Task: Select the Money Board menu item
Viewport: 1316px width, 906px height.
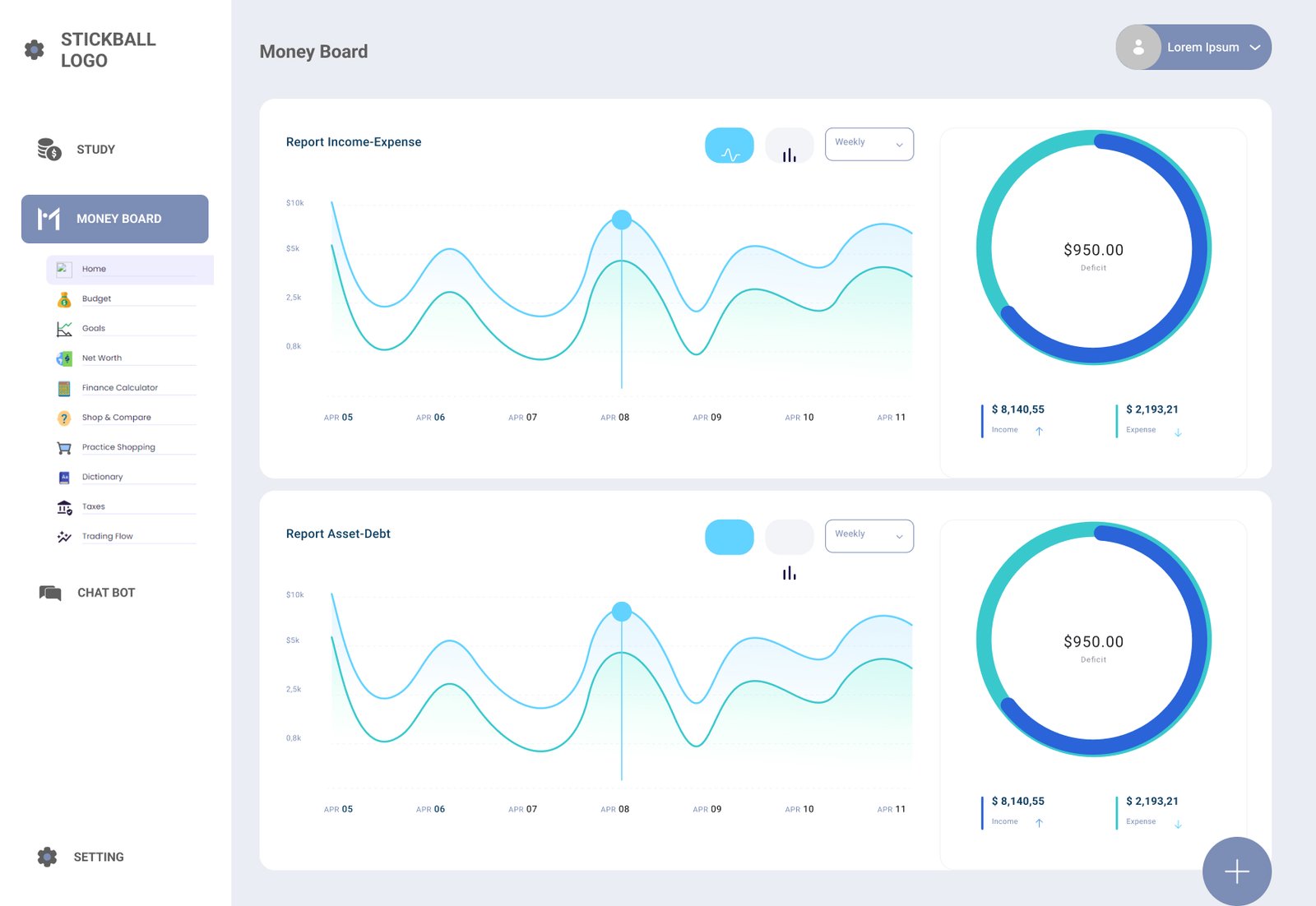Action: click(115, 219)
